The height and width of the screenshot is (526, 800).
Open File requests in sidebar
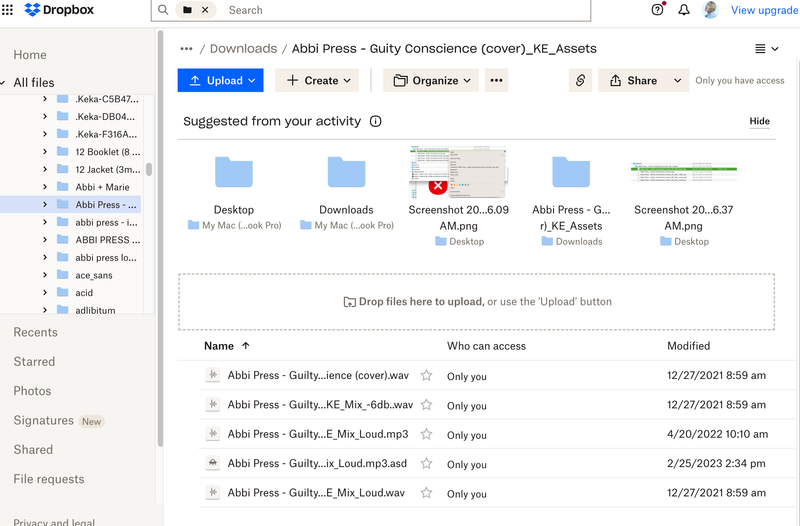(48, 480)
